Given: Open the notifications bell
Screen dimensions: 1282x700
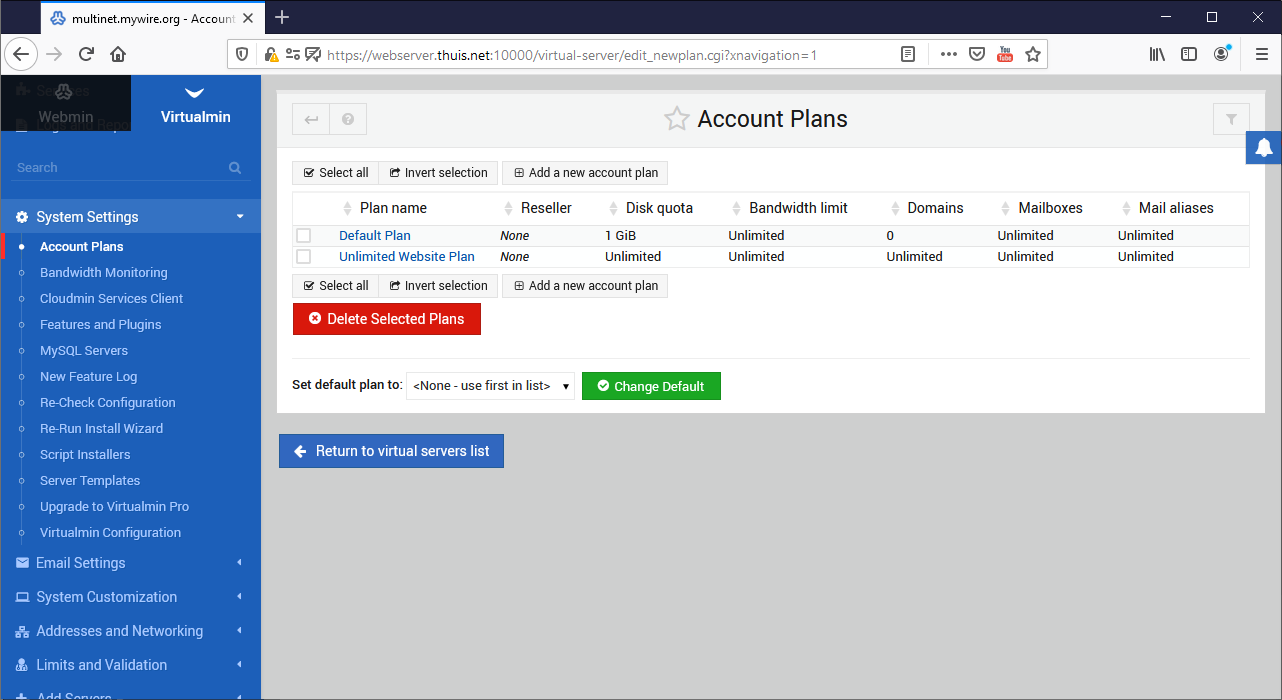Looking at the screenshot, I should coord(1264,148).
